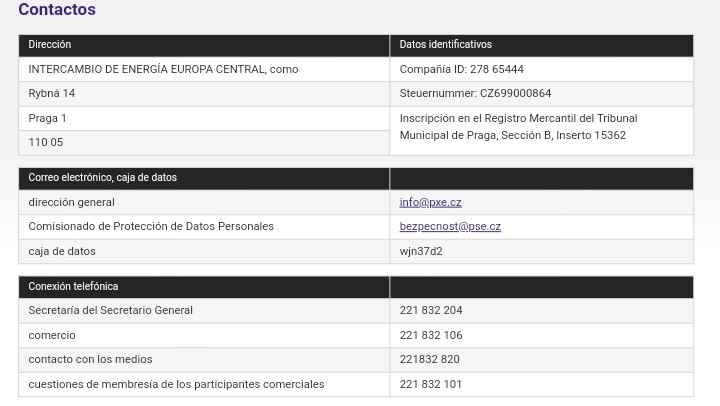This screenshot has width=720, height=406.
Task: Click the Contactos page heading
Action: point(57,9)
